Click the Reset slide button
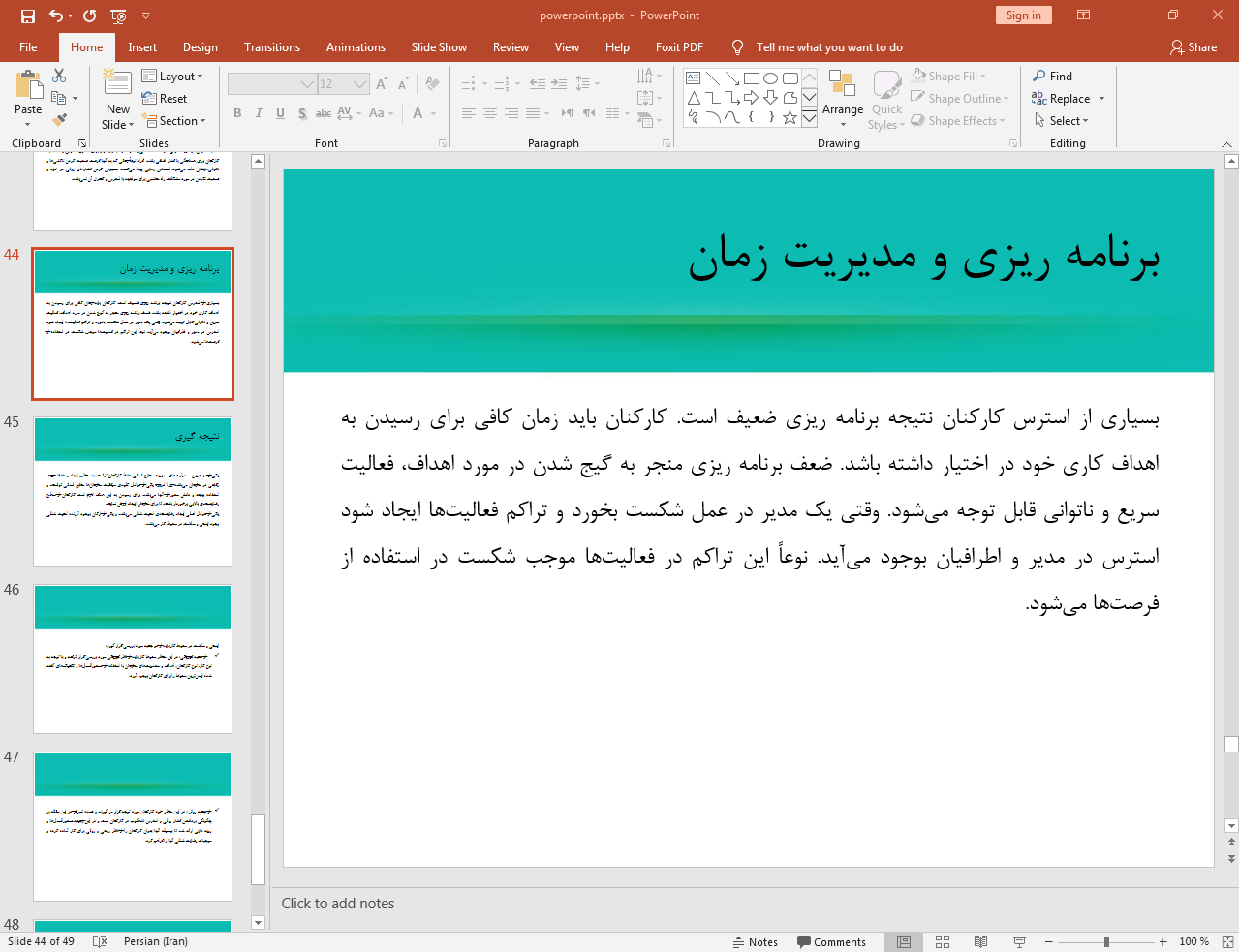Viewport: 1239px width, 952px height. [x=165, y=99]
